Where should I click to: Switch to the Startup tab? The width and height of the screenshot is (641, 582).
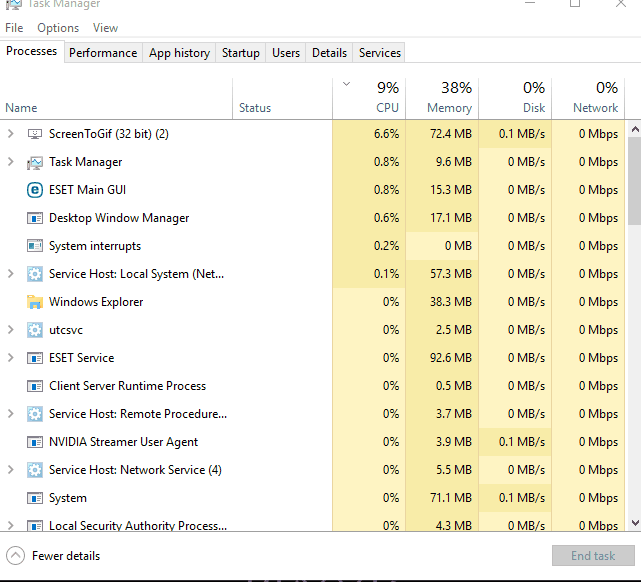click(x=241, y=53)
